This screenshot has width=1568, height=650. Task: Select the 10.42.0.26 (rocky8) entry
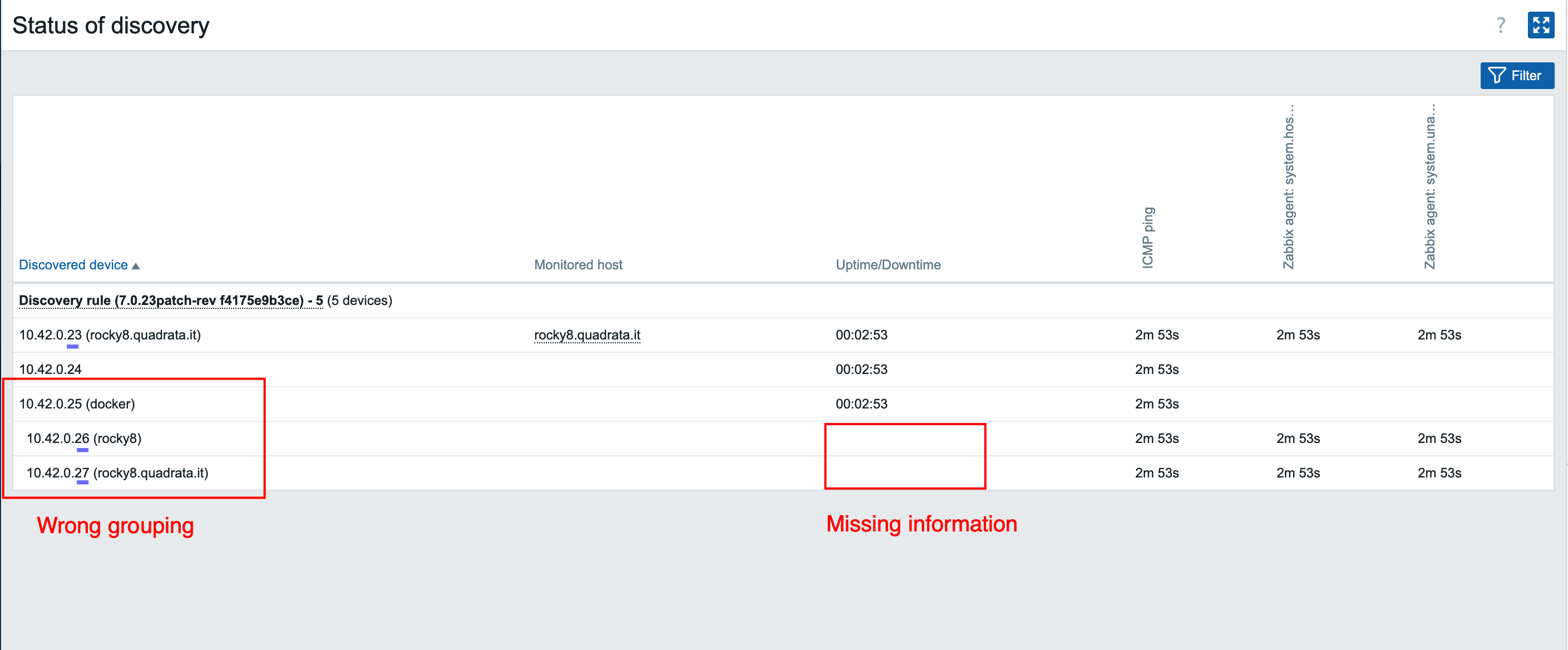pos(84,438)
